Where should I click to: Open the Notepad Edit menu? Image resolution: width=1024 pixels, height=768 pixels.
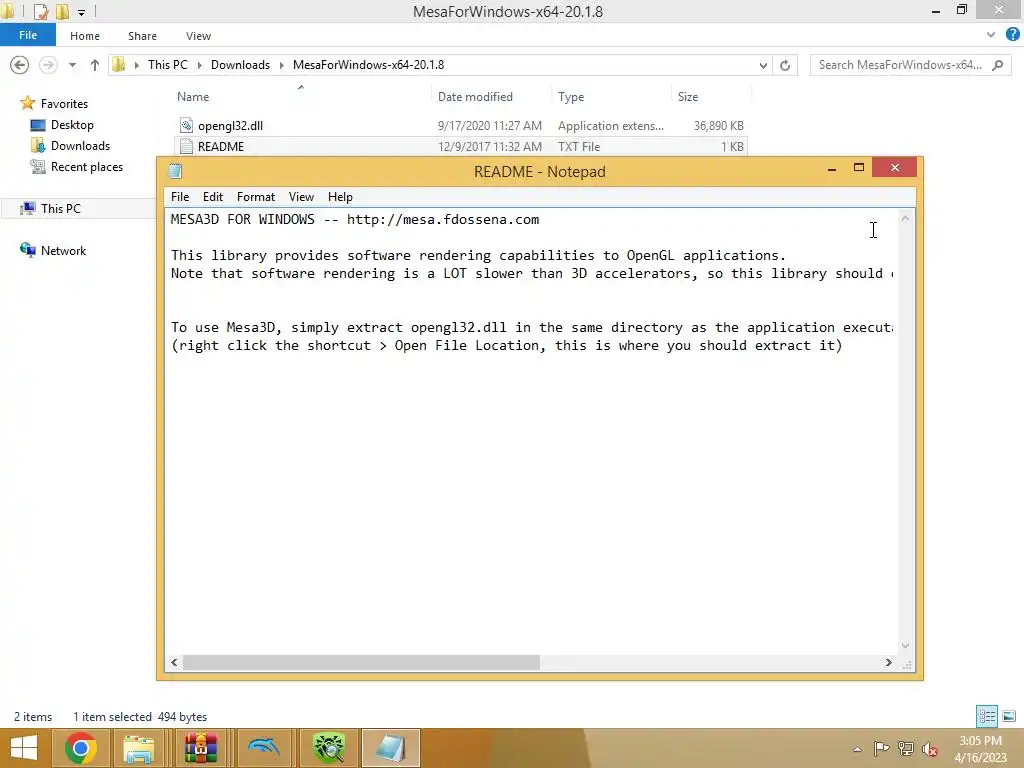coord(213,197)
